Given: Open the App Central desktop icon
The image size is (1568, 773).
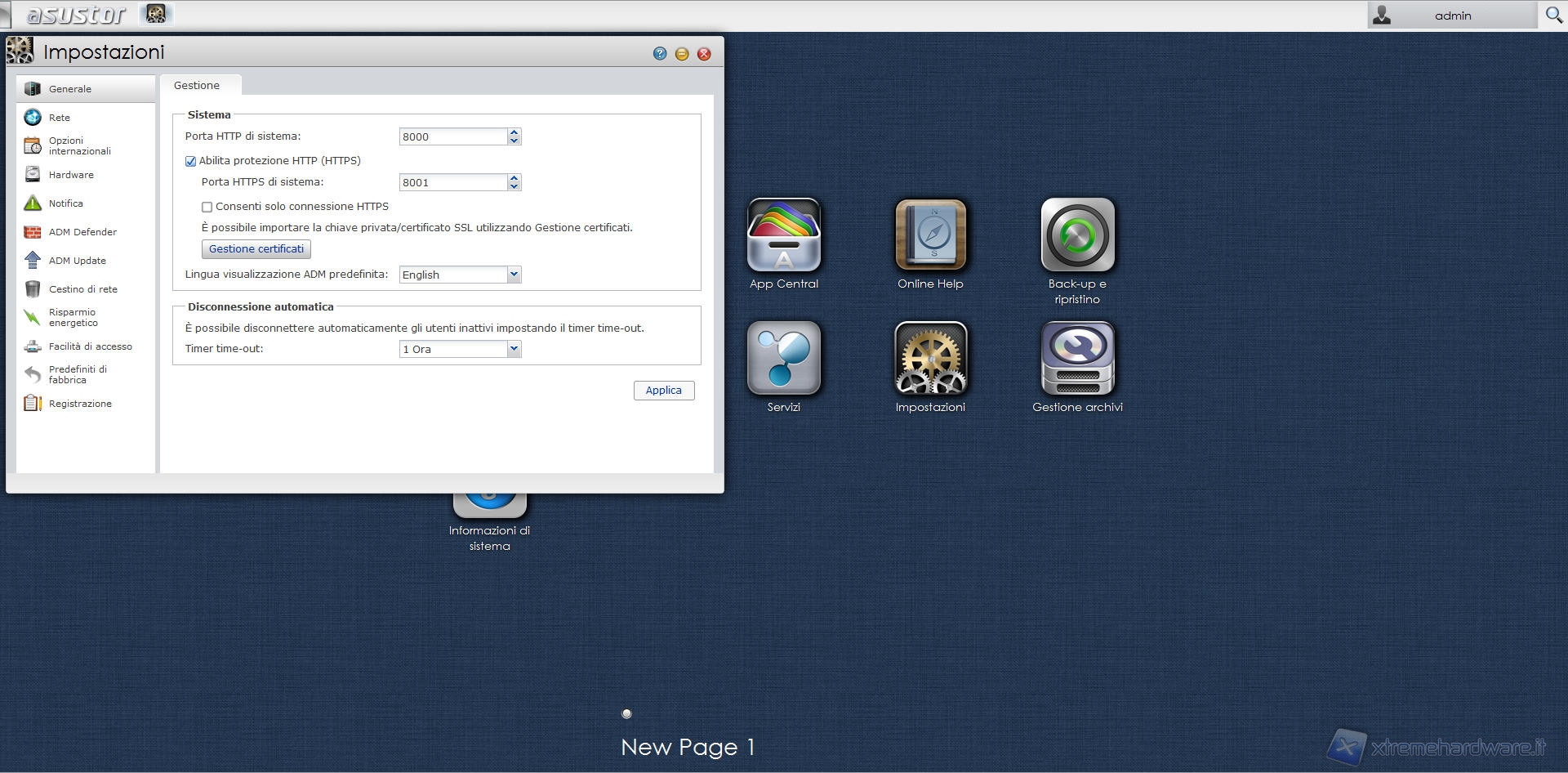Looking at the screenshot, I should [783, 236].
